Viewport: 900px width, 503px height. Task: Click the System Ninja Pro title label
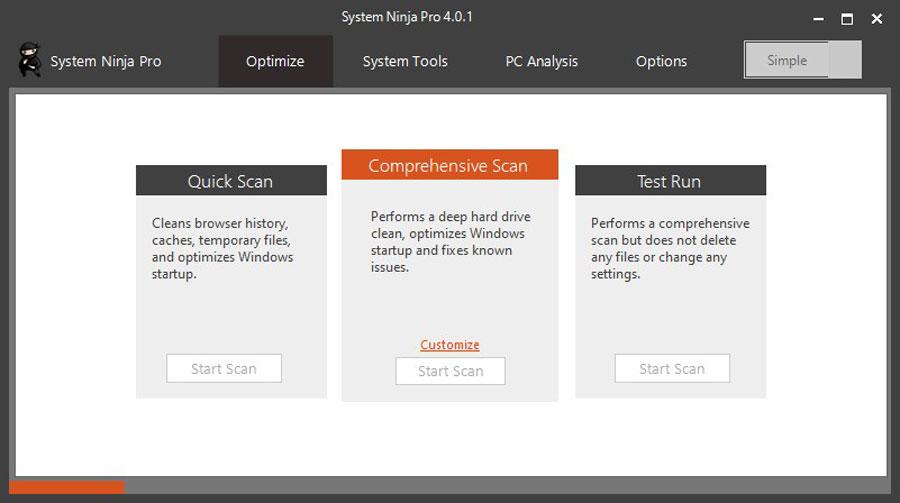pos(106,61)
